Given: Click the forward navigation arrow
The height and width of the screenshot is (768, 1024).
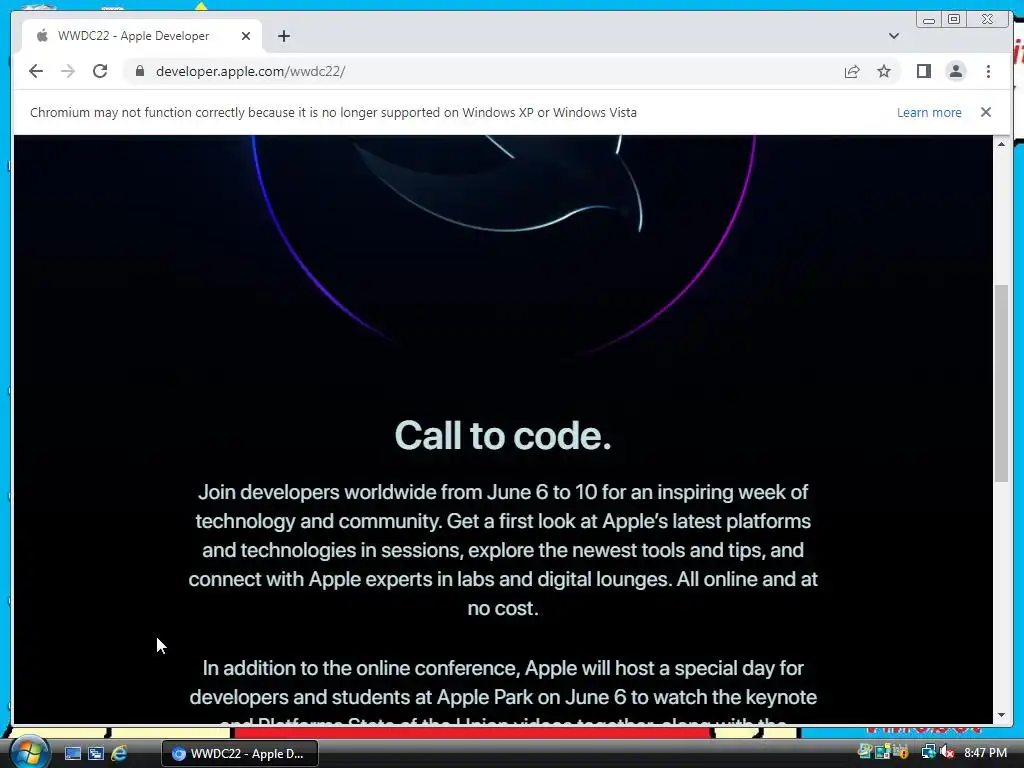Looking at the screenshot, I should (68, 71).
